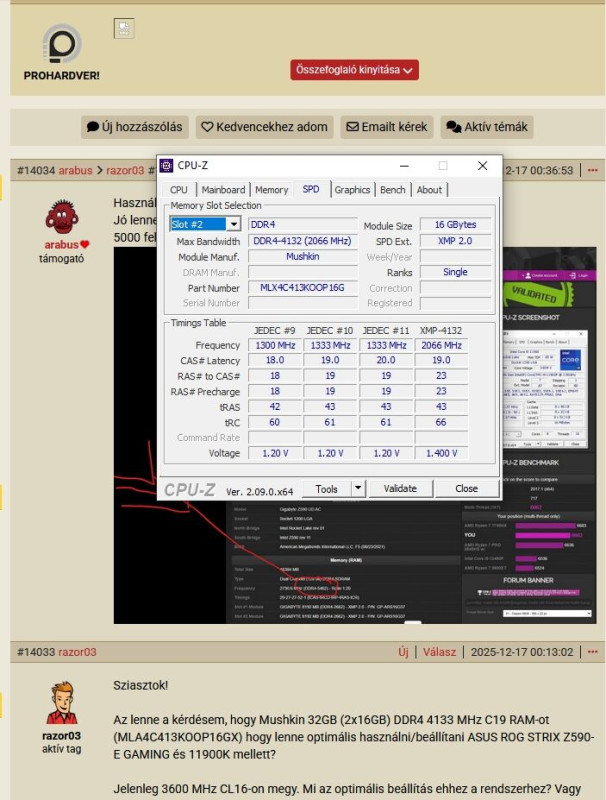Click the 1300 MHz JEDEC #9 frequency cell

tap(275, 345)
